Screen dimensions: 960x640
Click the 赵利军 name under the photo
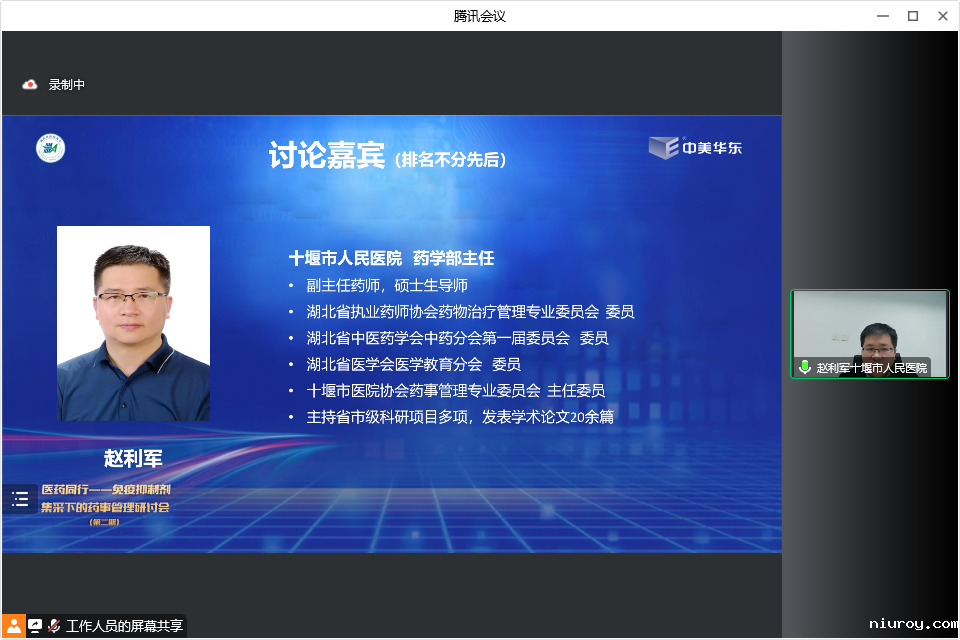[x=133, y=459]
